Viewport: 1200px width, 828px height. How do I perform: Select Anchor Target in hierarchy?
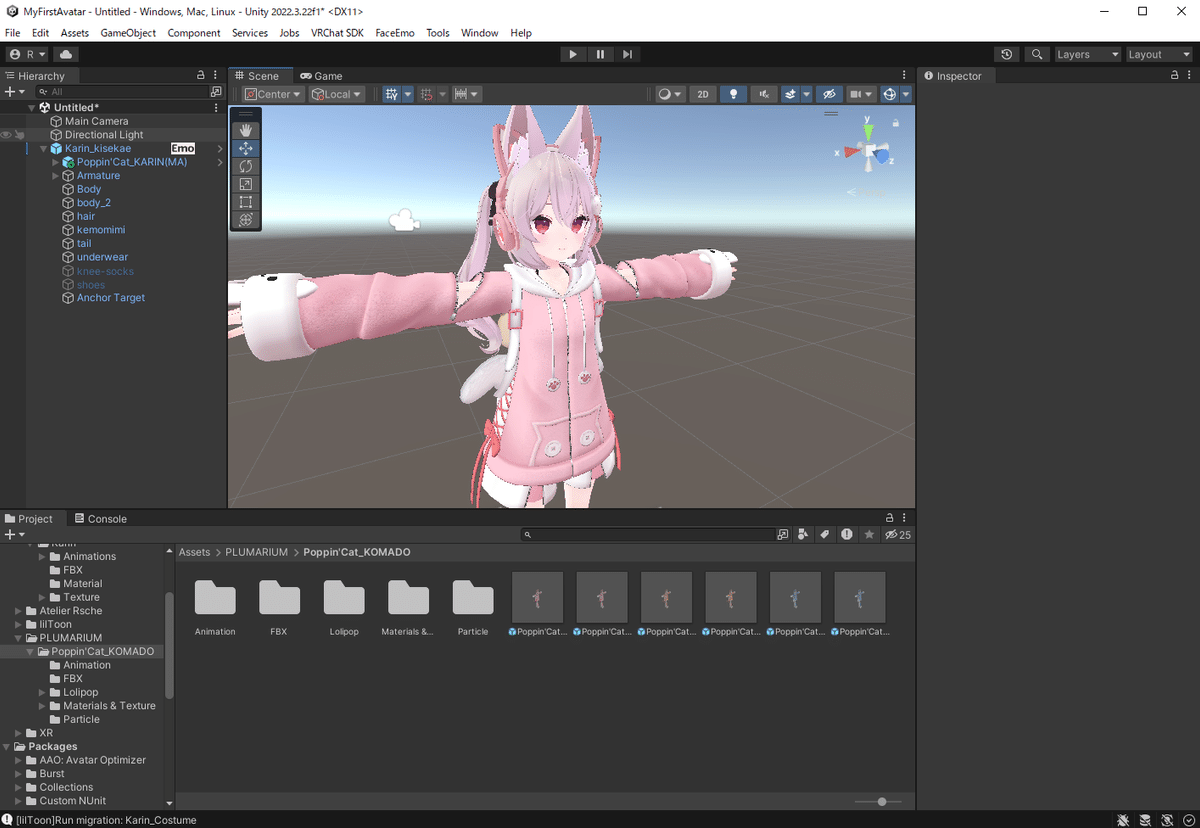[111, 298]
